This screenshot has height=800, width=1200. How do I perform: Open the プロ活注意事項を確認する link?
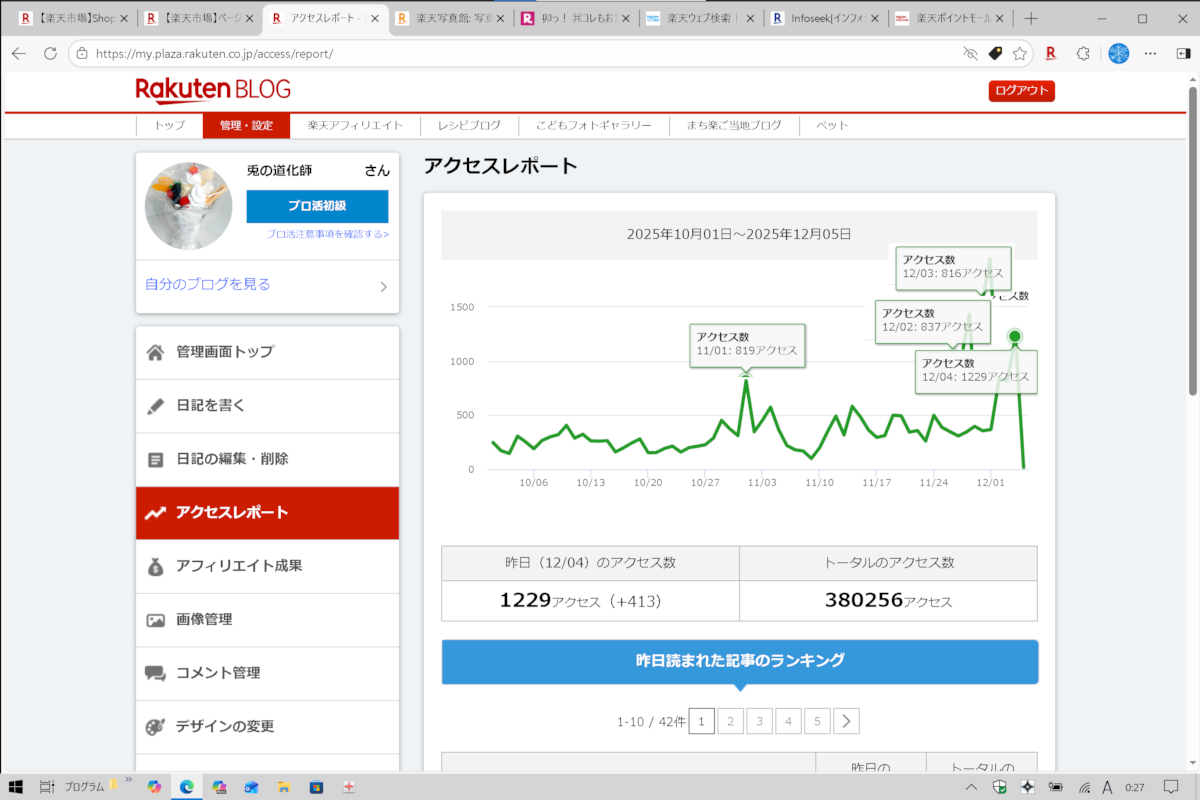coord(327,234)
